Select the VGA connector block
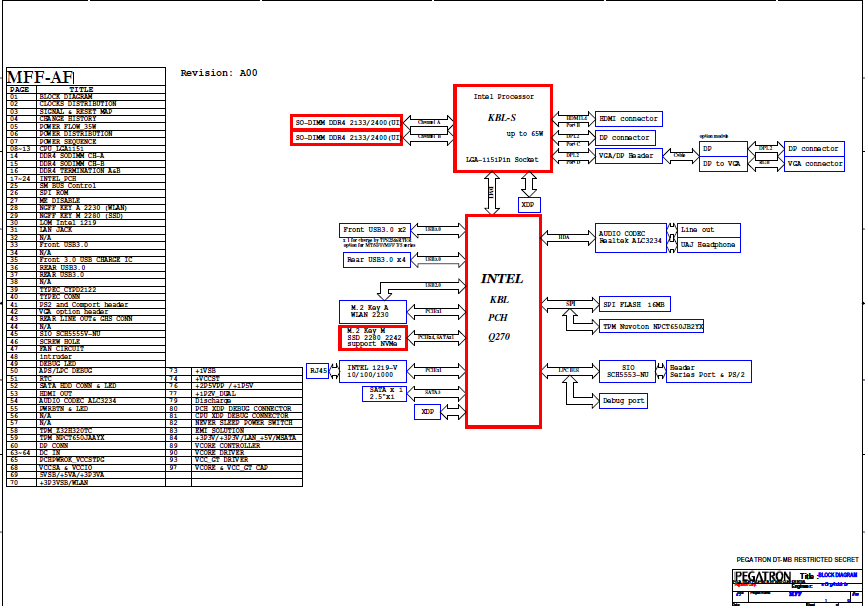The width and height of the screenshot is (865, 606). pos(814,164)
